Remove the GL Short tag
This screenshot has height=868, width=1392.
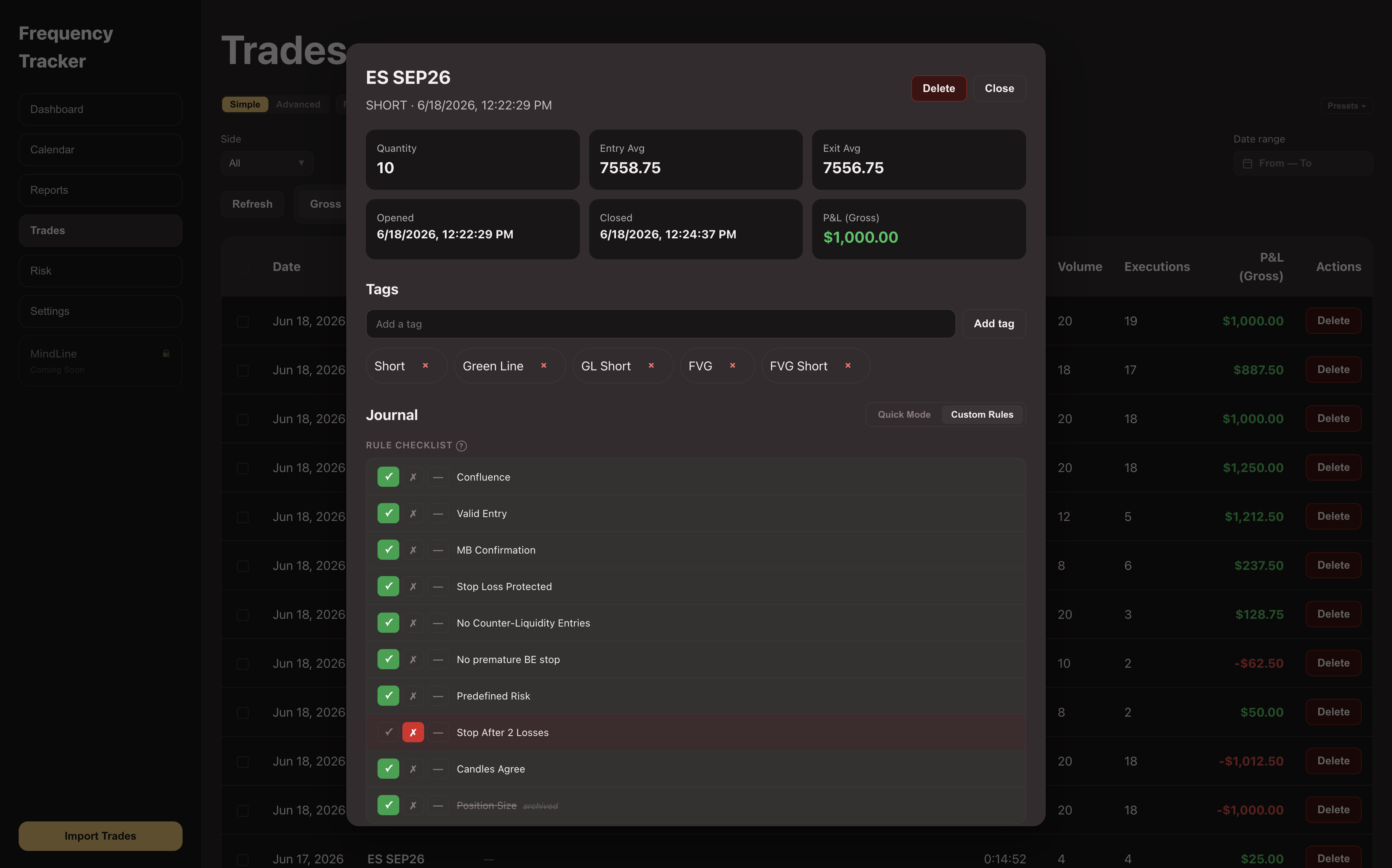tap(651, 366)
